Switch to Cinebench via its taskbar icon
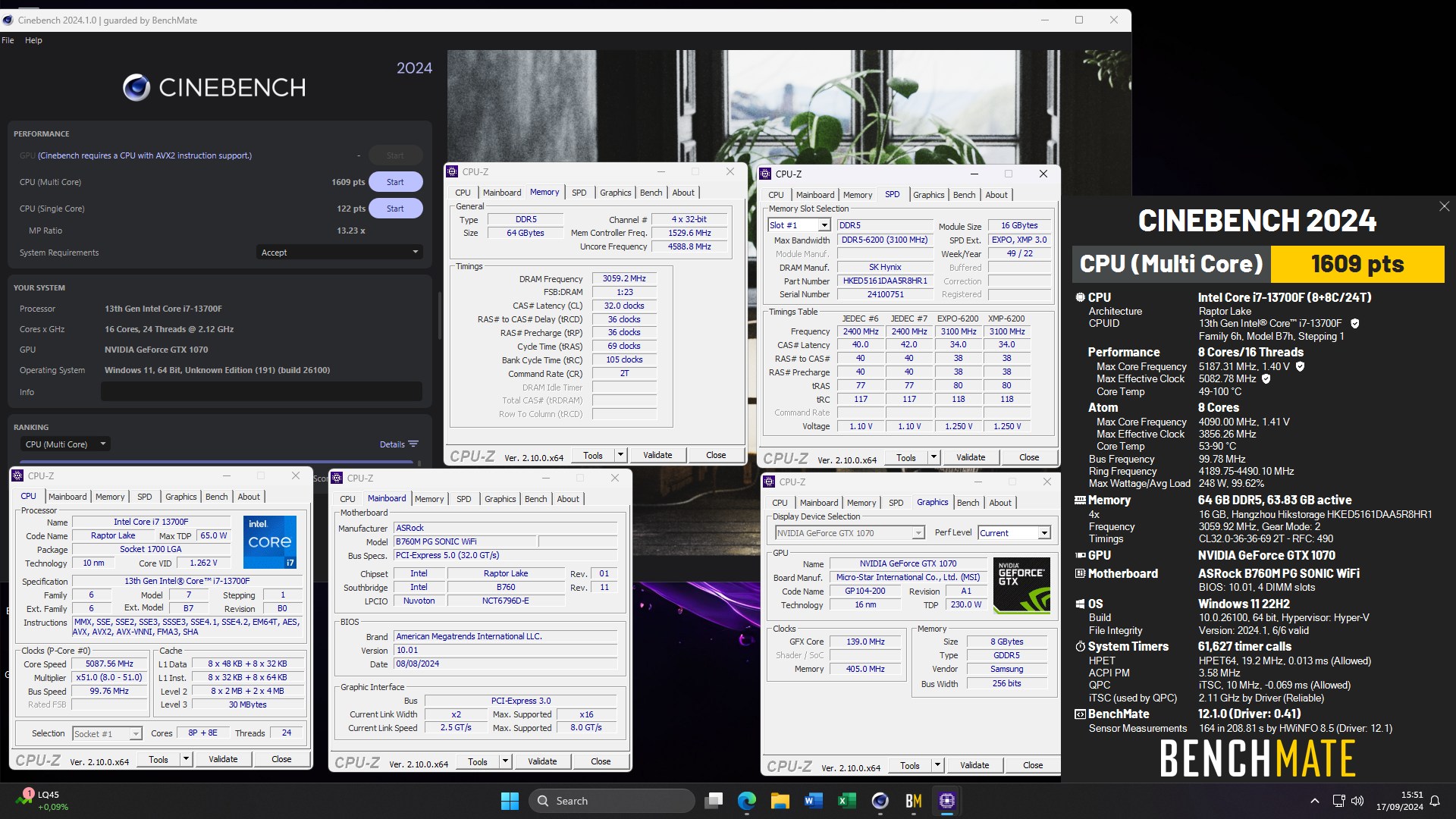The width and height of the screenshot is (1456, 819). (x=880, y=801)
